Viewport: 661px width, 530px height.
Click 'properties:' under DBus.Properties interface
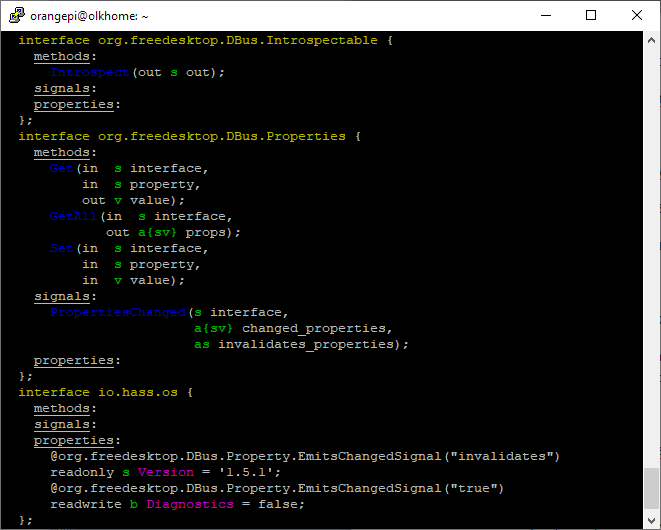click(78, 361)
